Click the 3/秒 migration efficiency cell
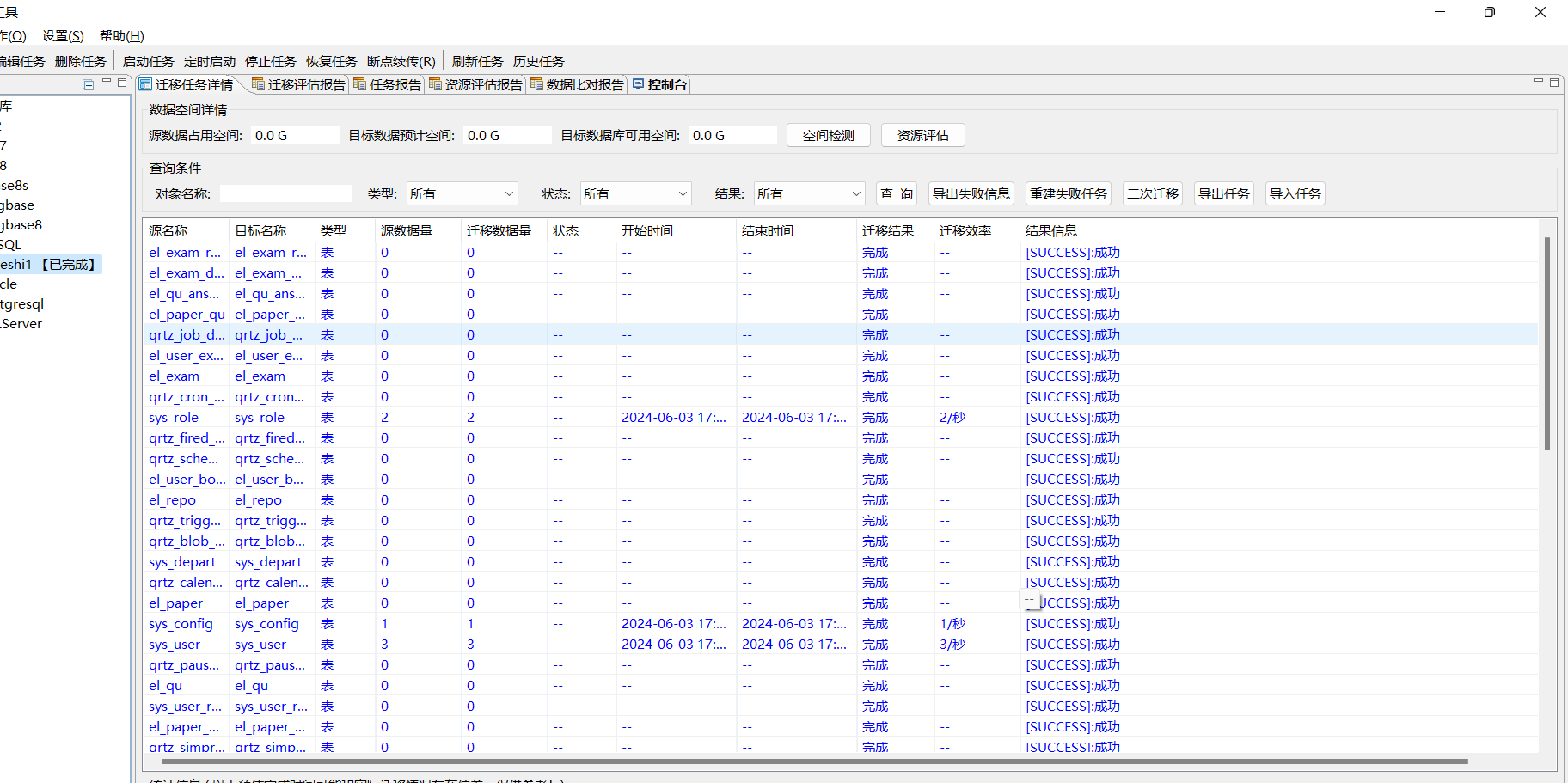1568x783 pixels. (x=952, y=645)
